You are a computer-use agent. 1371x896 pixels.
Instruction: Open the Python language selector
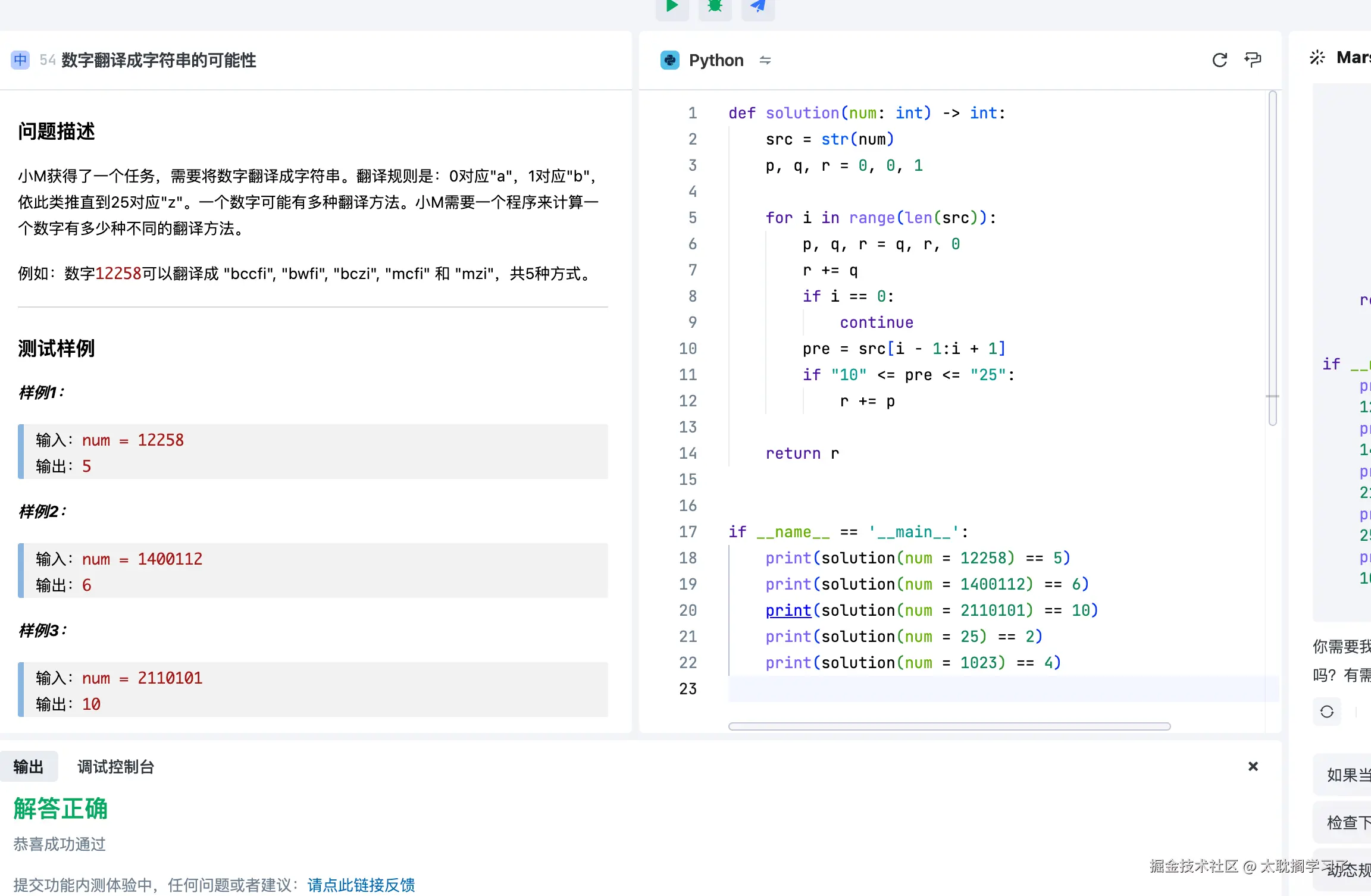coord(716,59)
